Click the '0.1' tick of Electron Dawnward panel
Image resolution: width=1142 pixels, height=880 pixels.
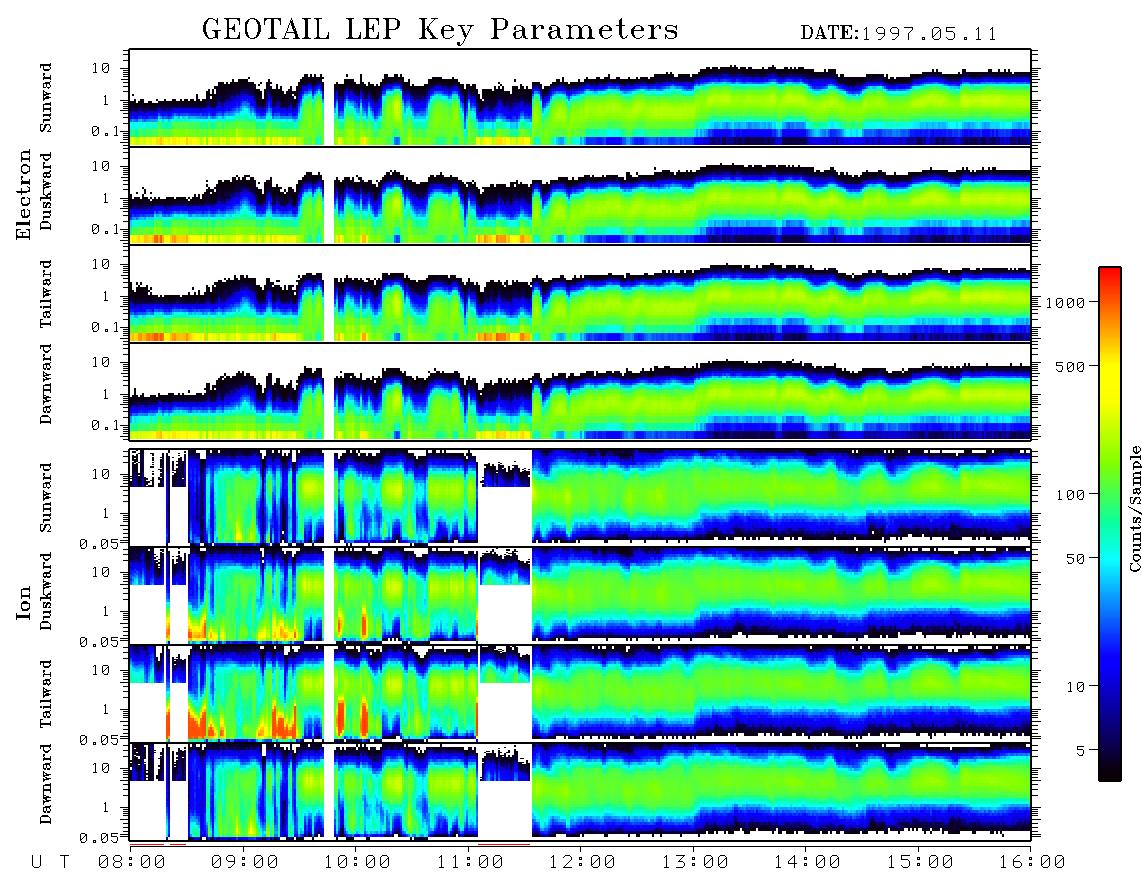105,425
